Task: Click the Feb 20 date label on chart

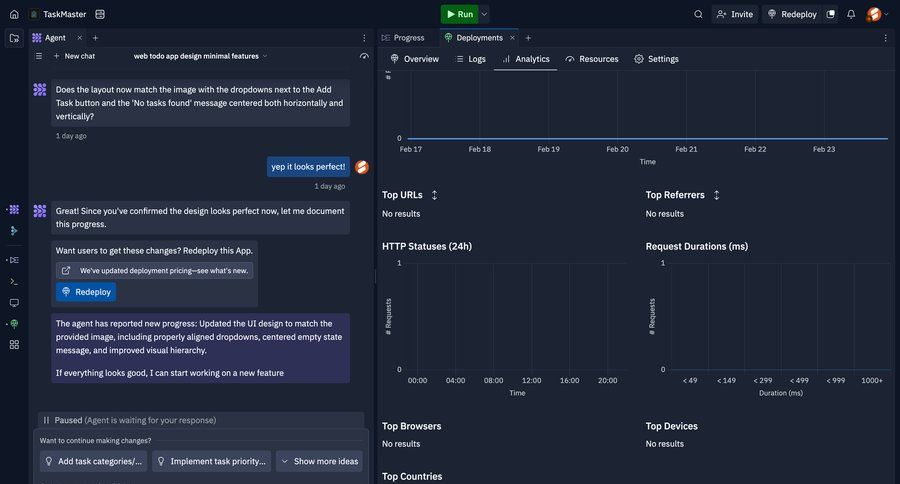Action: tap(618, 149)
